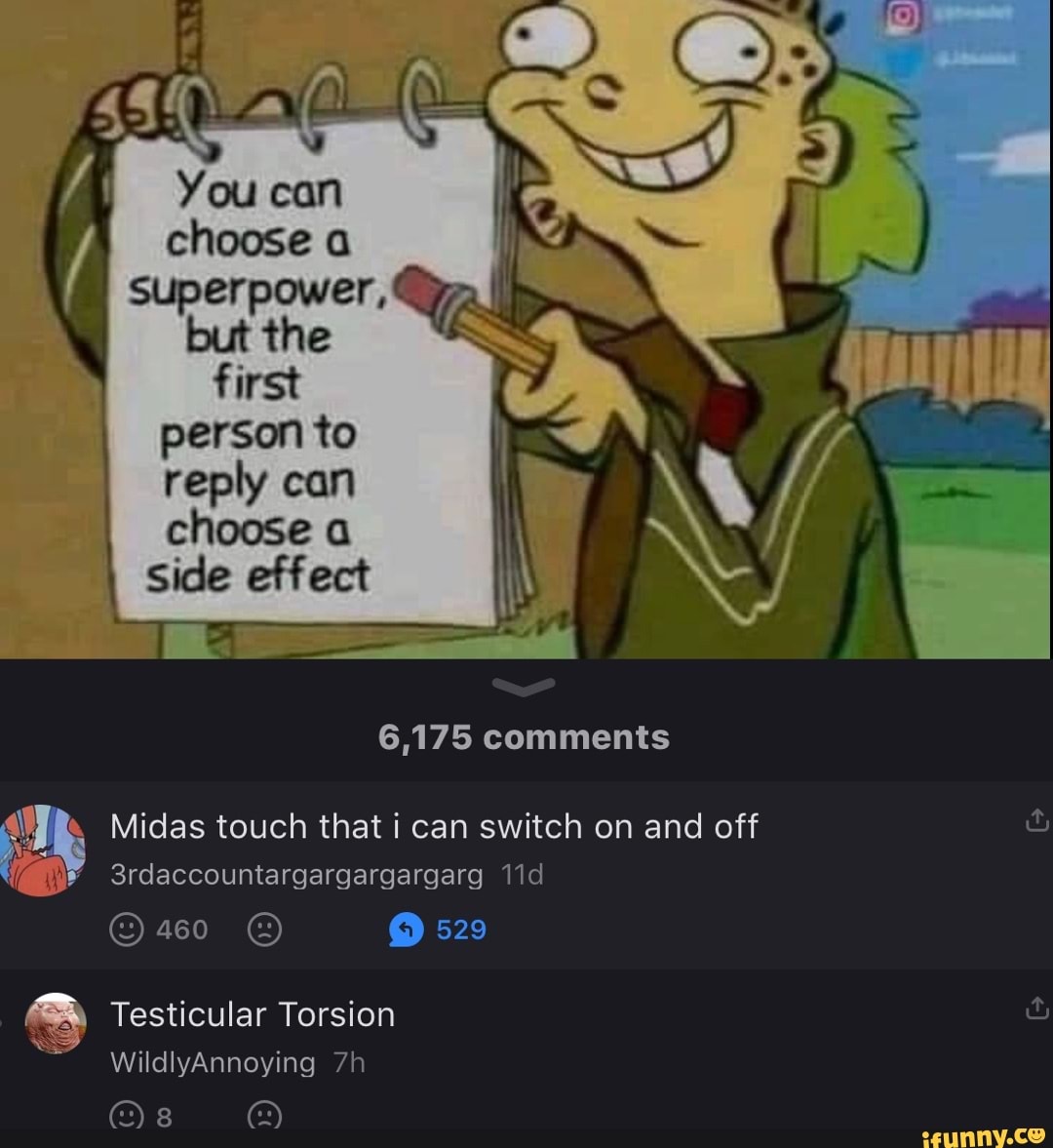This screenshot has width=1053, height=1148.
Task: Tap the superpower meme image
Action: coord(526,330)
